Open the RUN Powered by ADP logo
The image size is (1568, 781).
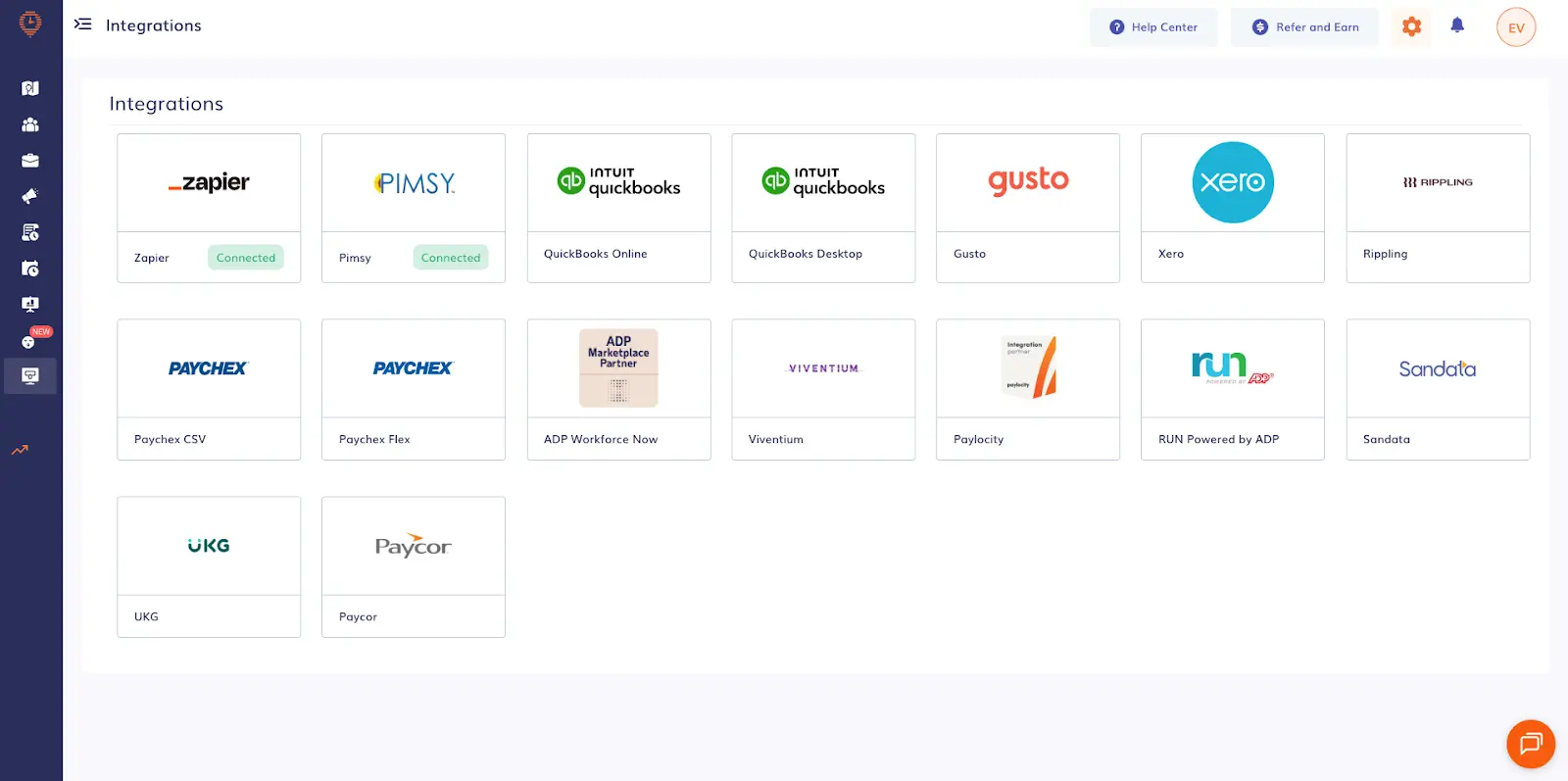tap(1233, 368)
